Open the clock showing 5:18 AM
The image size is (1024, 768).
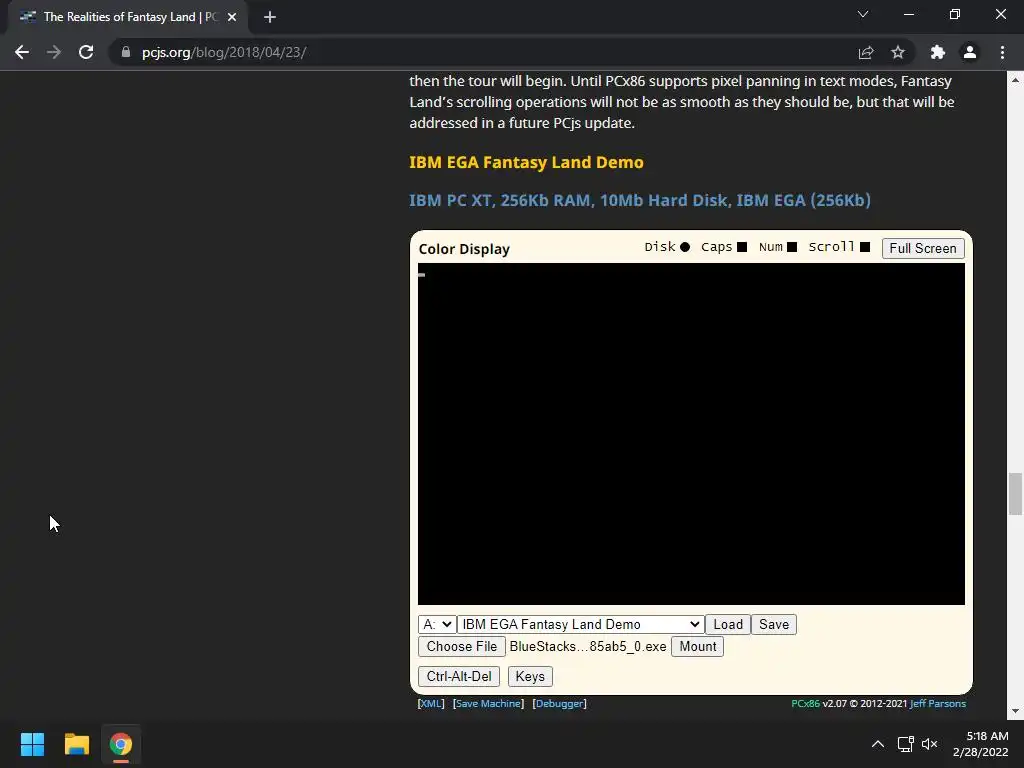tap(980, 744)
